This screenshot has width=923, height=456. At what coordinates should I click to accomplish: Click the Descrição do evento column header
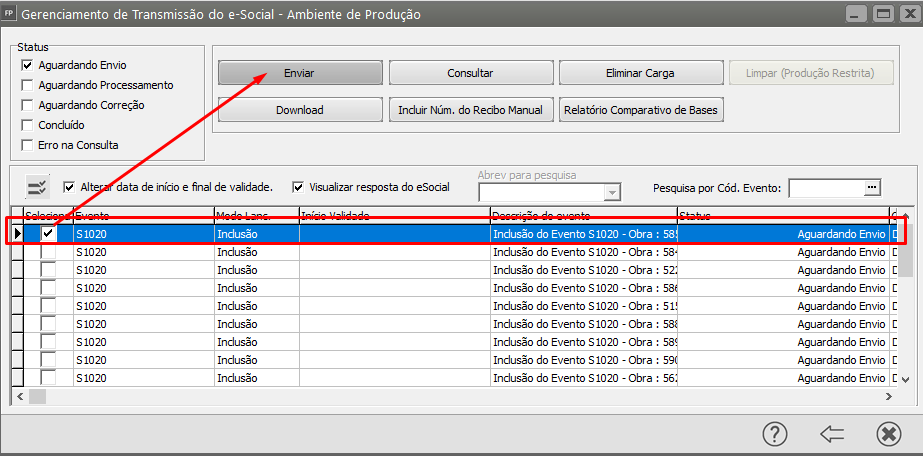[x=582, y=216]
